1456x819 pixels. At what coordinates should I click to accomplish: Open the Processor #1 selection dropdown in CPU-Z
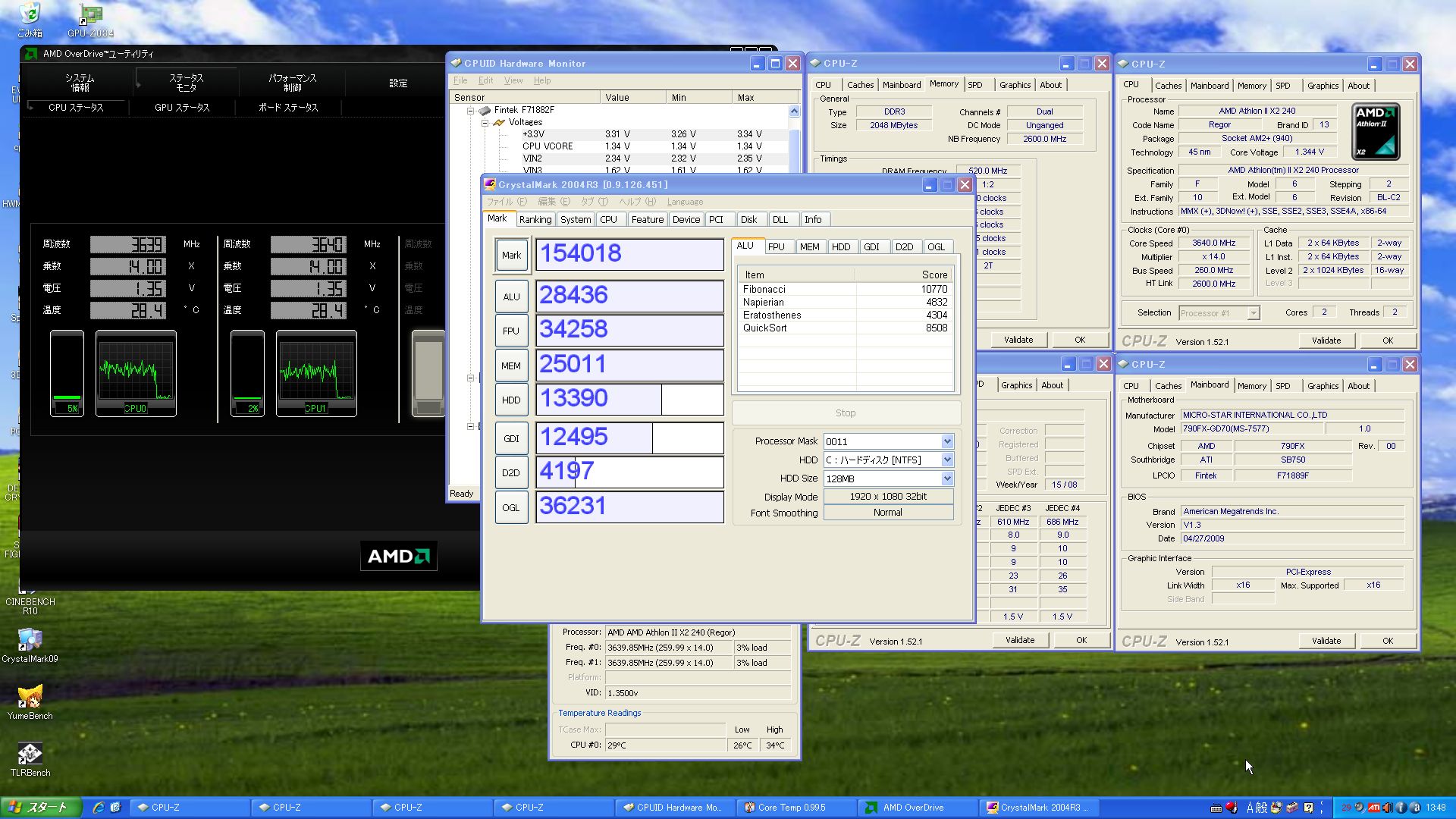pyautogui.click(x=1254, y=313)
